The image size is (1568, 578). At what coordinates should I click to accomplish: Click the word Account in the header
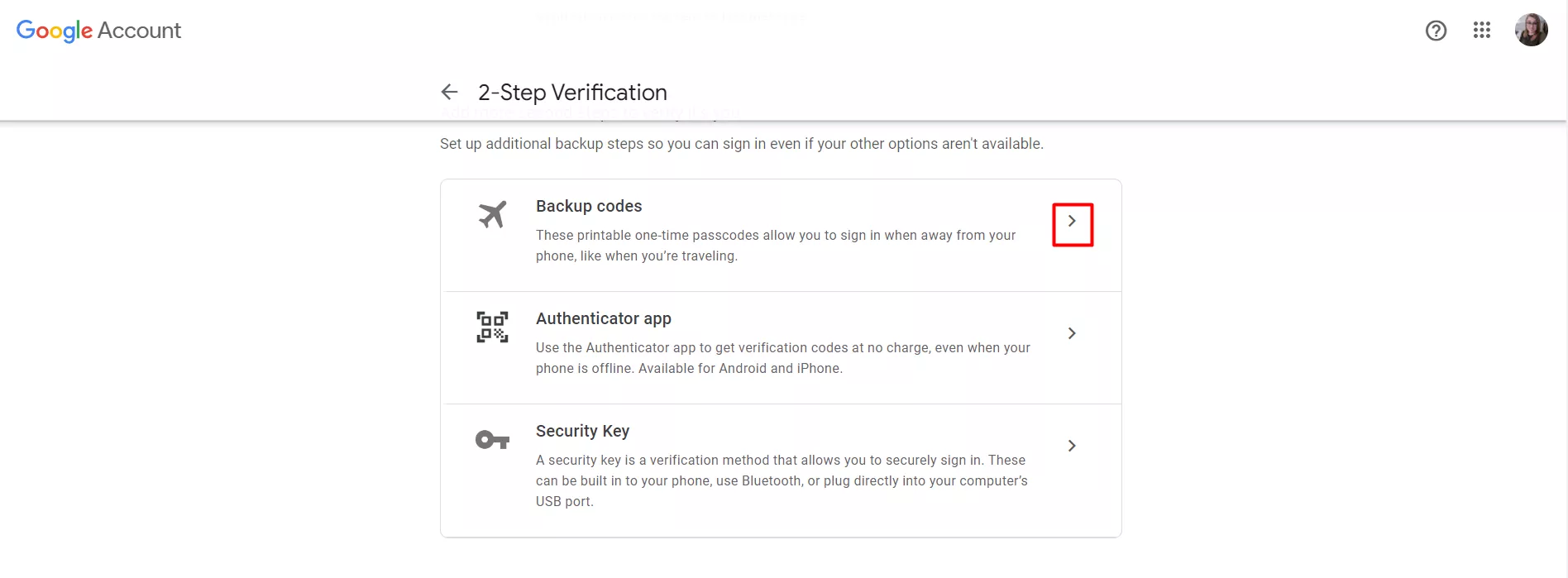tap(139, 31)
